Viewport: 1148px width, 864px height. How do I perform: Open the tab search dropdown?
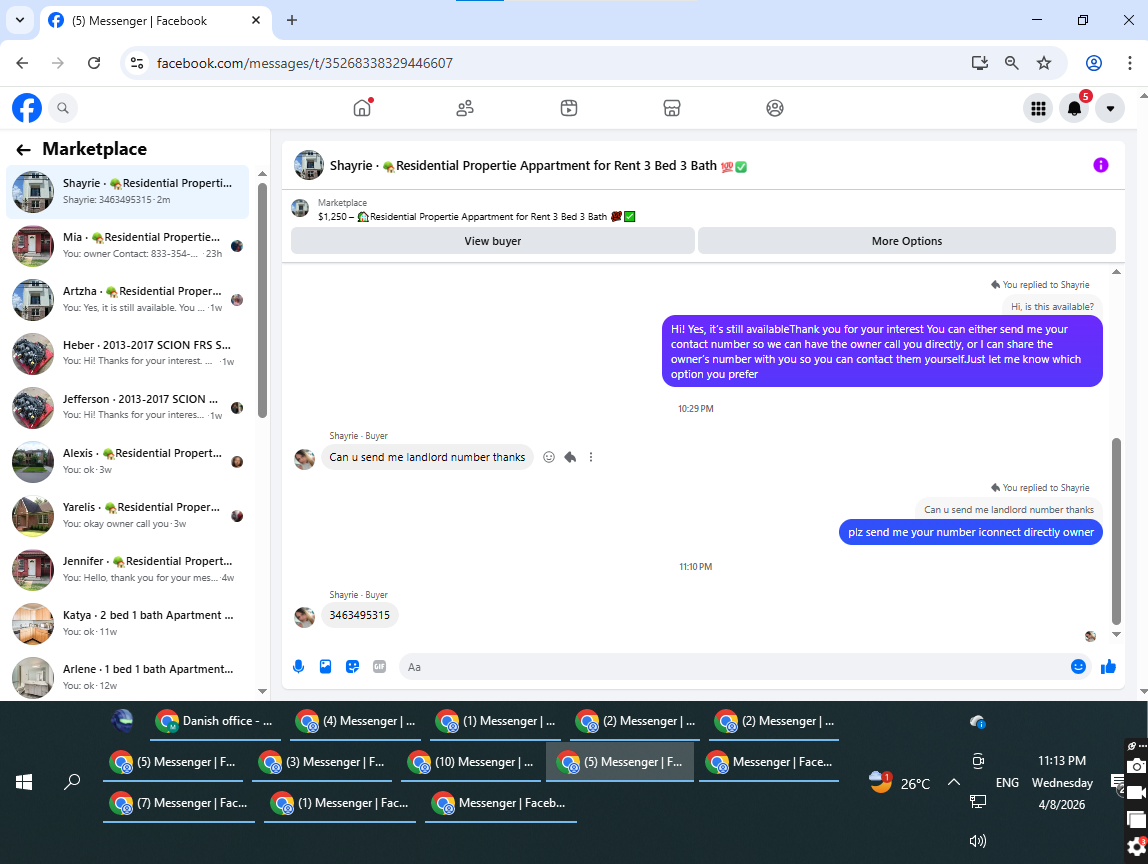point(20,20)
